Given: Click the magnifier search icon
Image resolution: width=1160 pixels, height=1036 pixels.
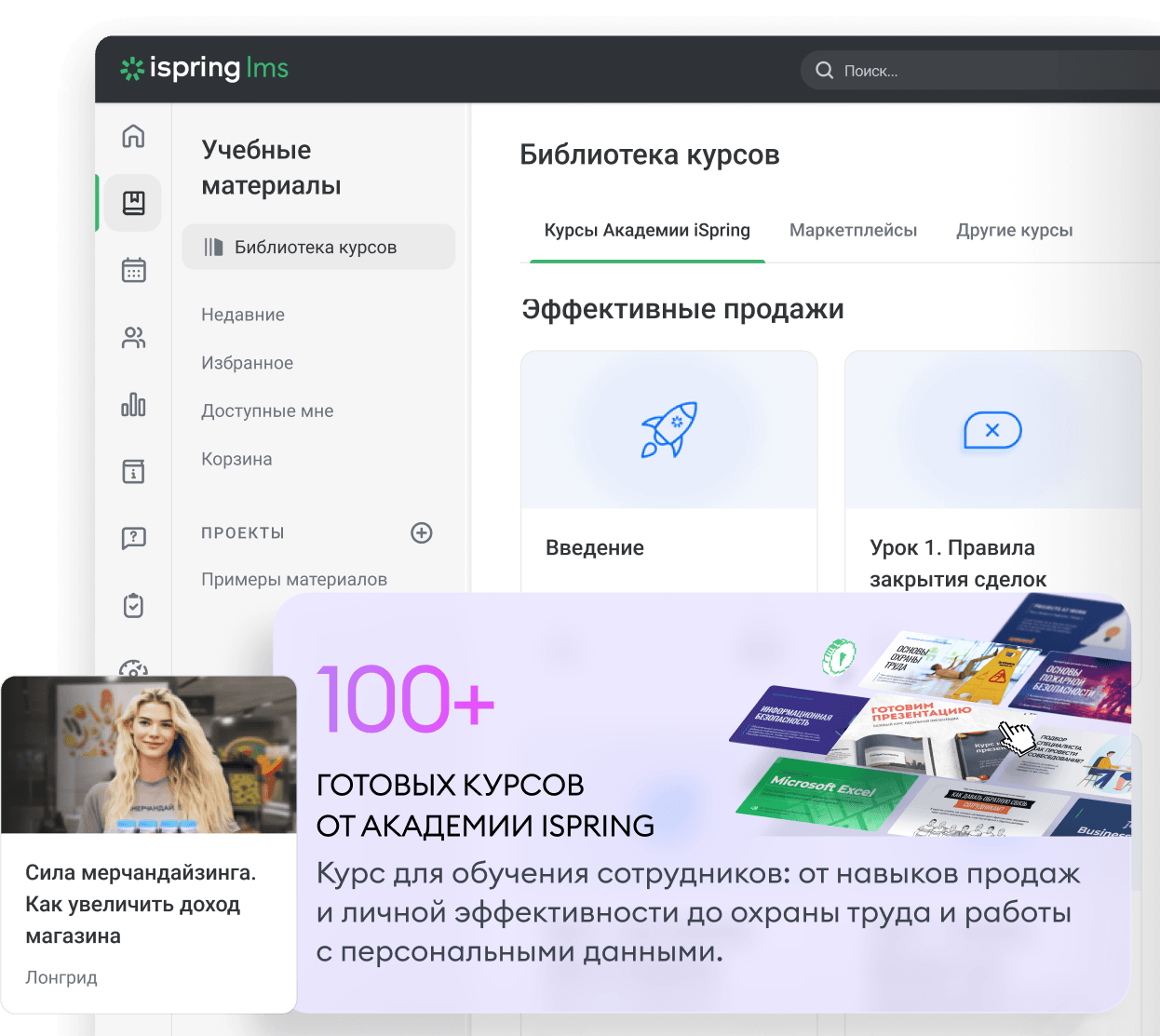Looking at the screenshot, I should pos(824,70).
